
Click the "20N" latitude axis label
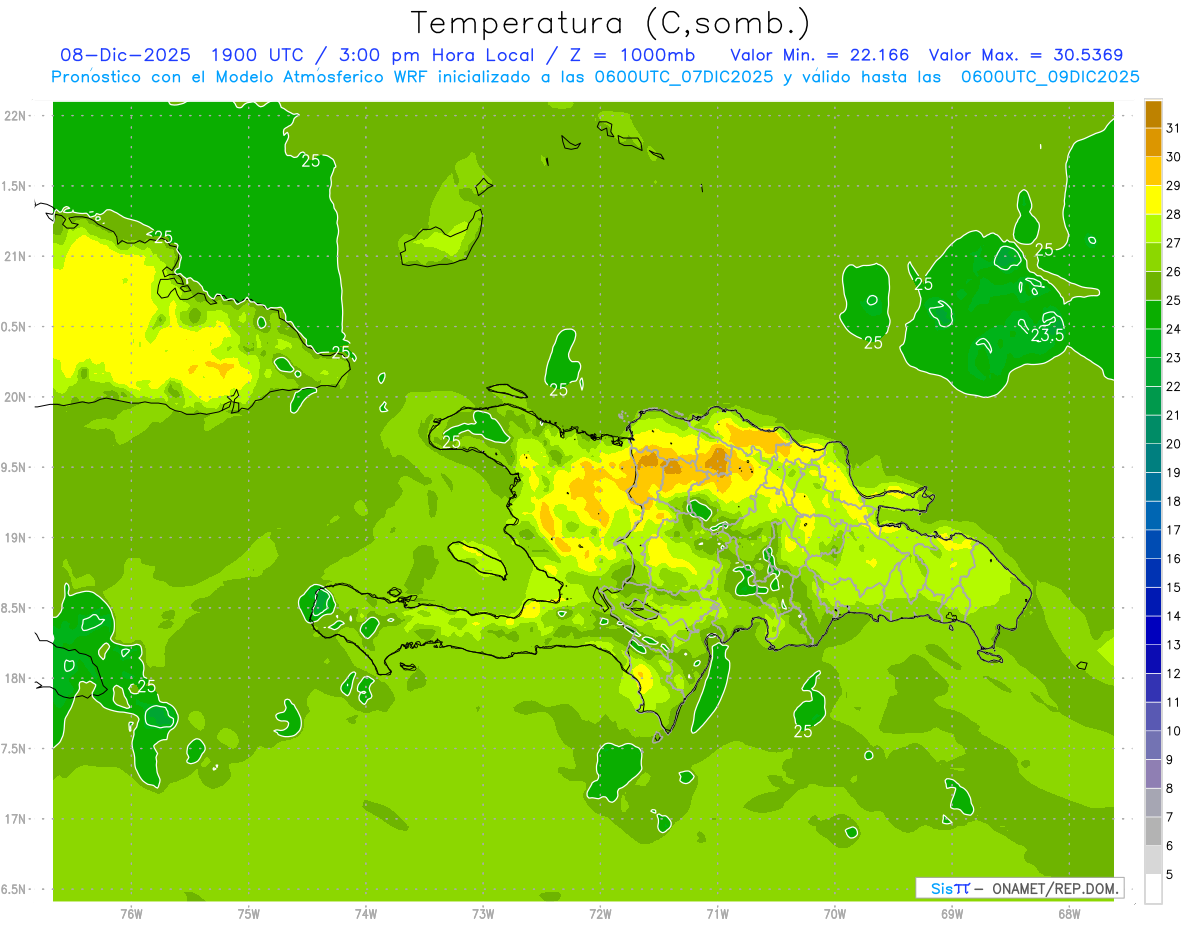[14, 397]
